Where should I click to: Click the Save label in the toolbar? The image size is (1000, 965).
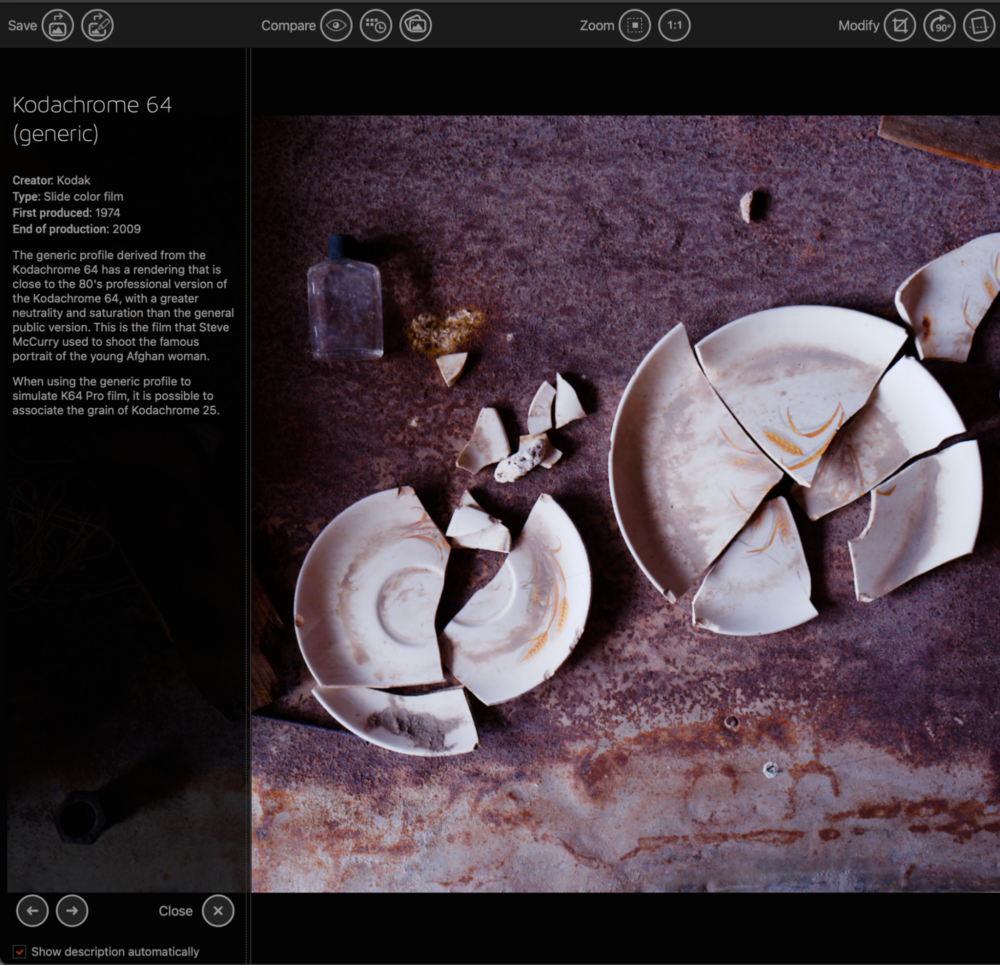pos(22,25)
